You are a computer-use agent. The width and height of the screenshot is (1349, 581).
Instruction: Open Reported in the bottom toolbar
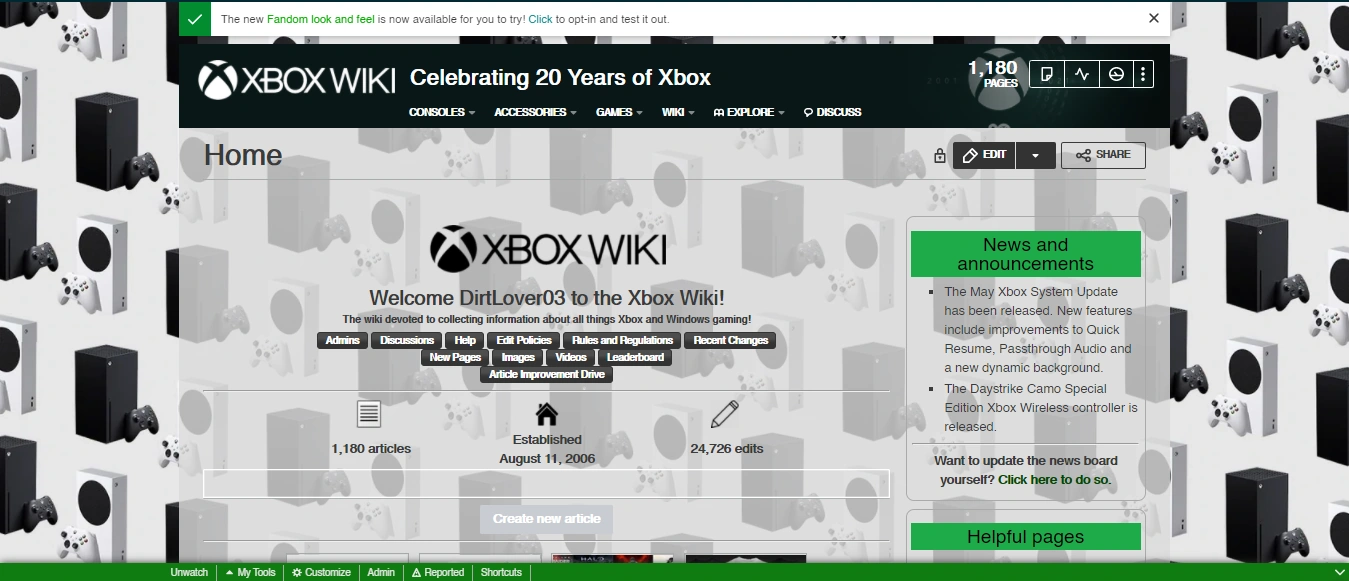coord(438,572)
